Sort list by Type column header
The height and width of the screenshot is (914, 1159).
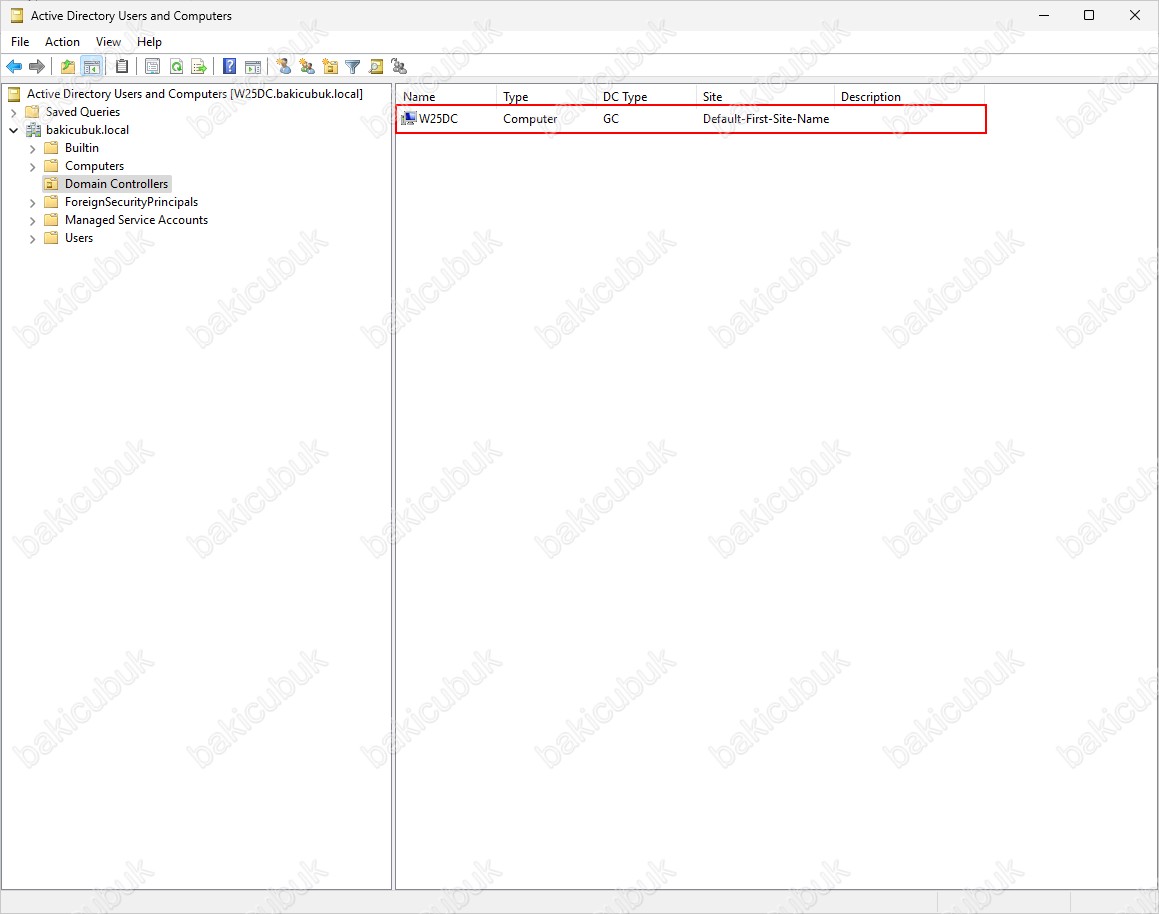[546, 97]
